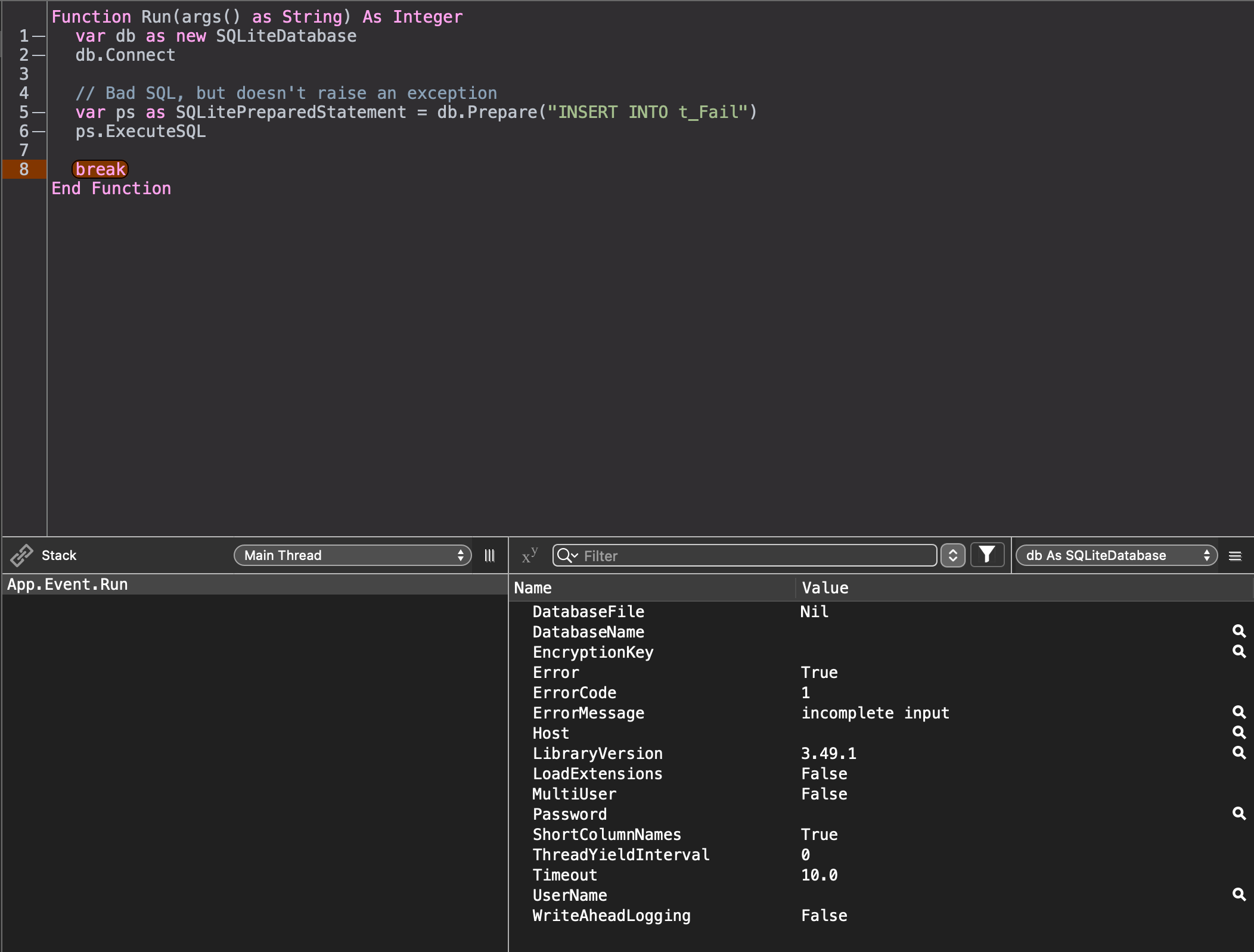Inspect DatabaseName with its magnifier icon

coord(1239,631)
